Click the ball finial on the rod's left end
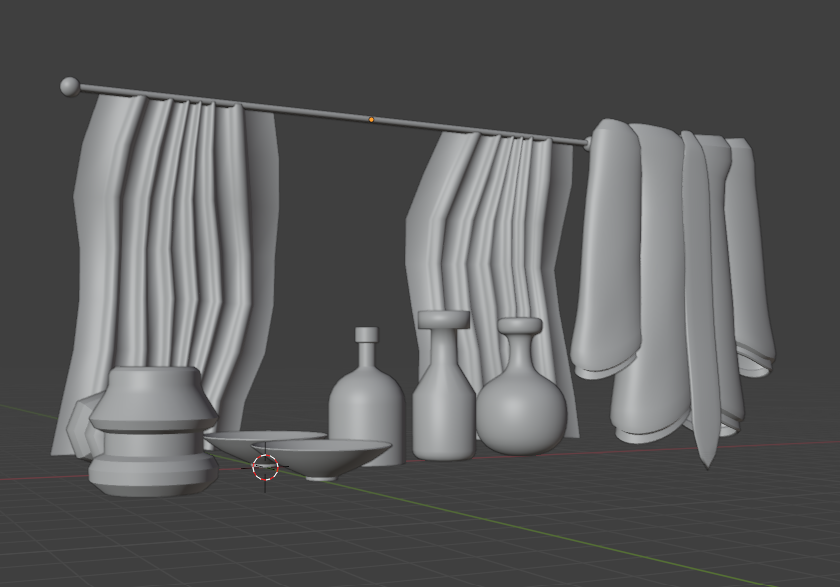This screenshot has width=840, height=587. tap(70, 86)
